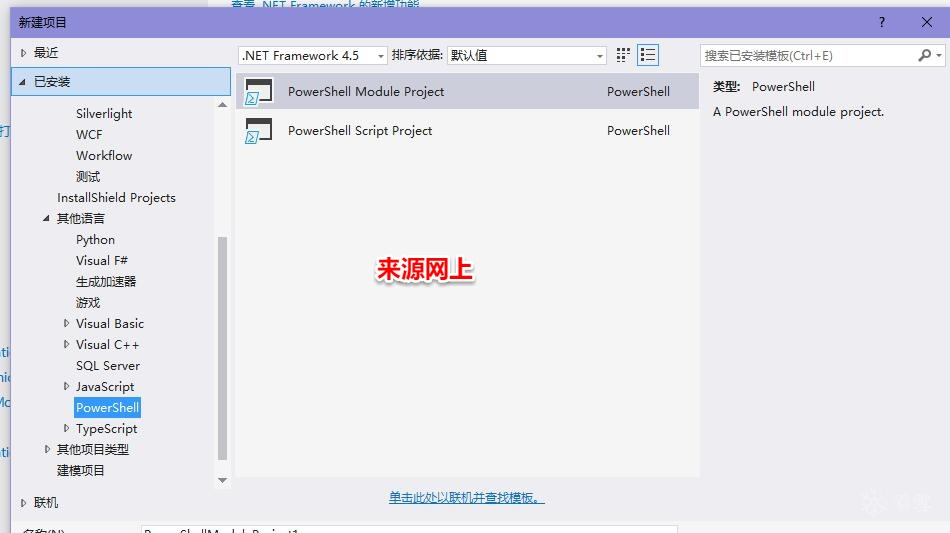Click the tree scrollbar up arrow
Image resolution: width=950 pixels, height=533 pixels.
[222, 105]
